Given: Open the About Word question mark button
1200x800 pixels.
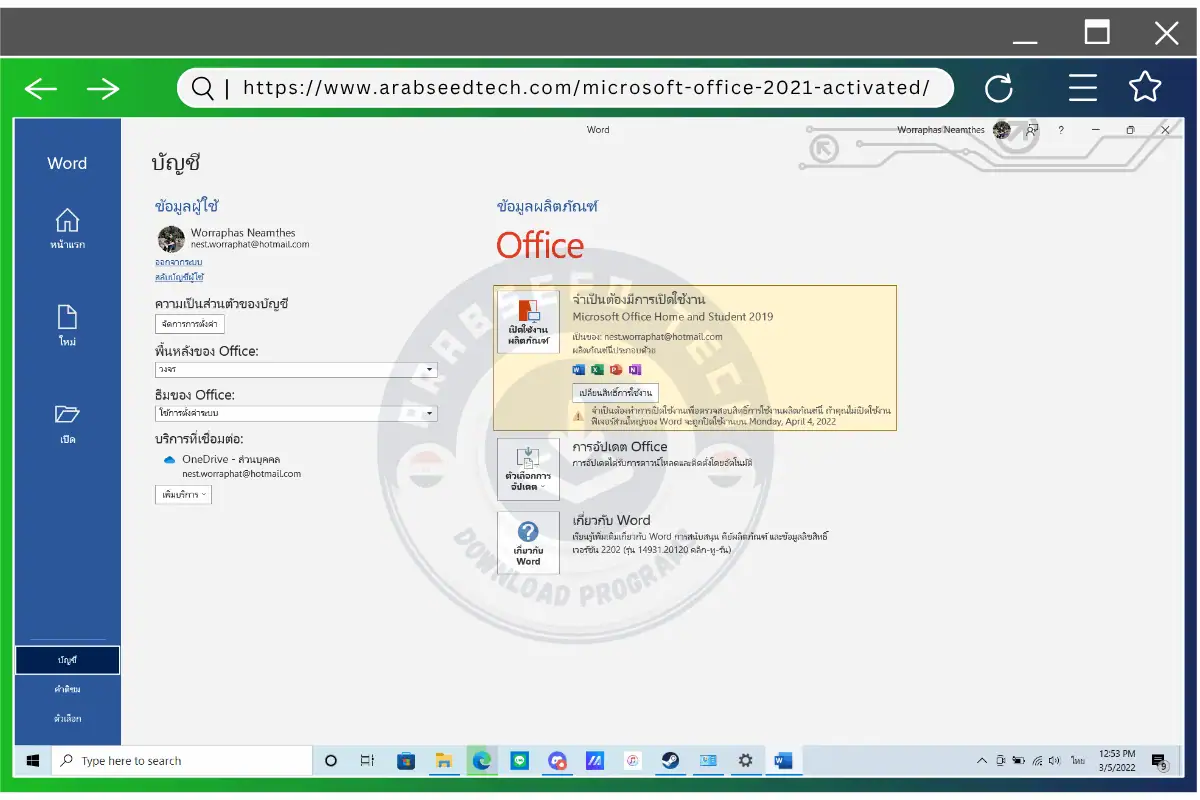Looking at the screenshot, I should pos(528,542).
